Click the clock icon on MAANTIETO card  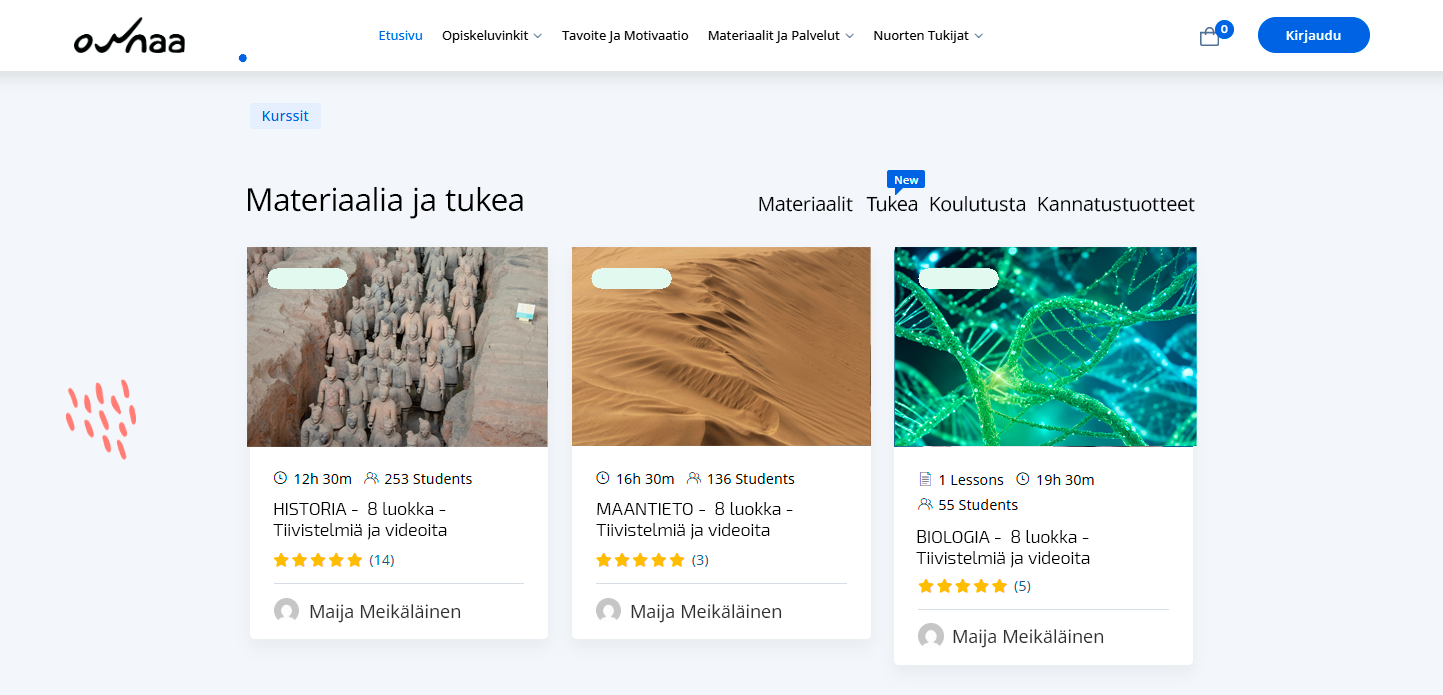pyautogui.click(x=602, y=479)
